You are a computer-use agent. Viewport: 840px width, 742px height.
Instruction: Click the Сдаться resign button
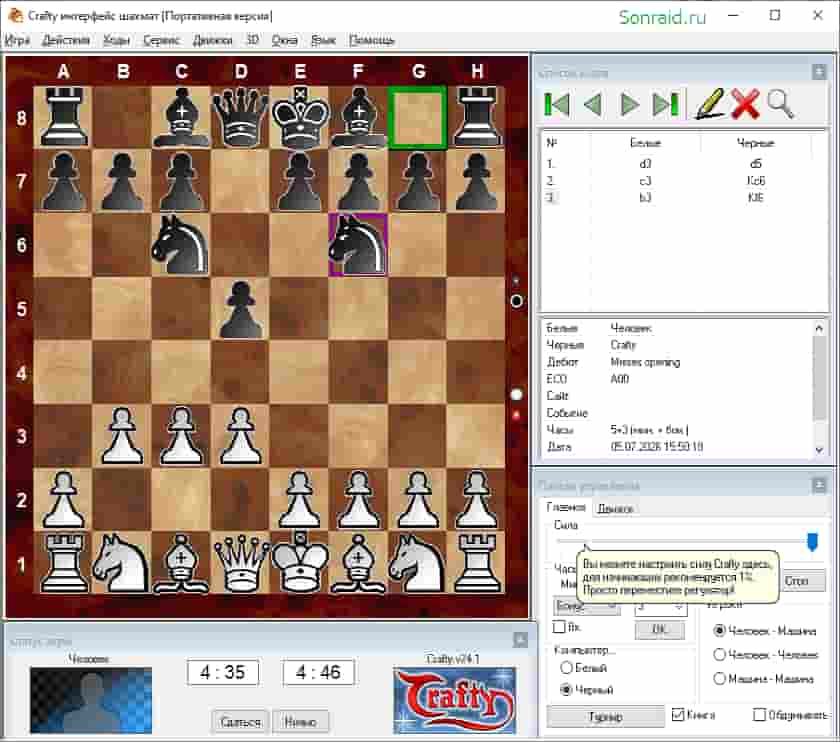point(241,721)
